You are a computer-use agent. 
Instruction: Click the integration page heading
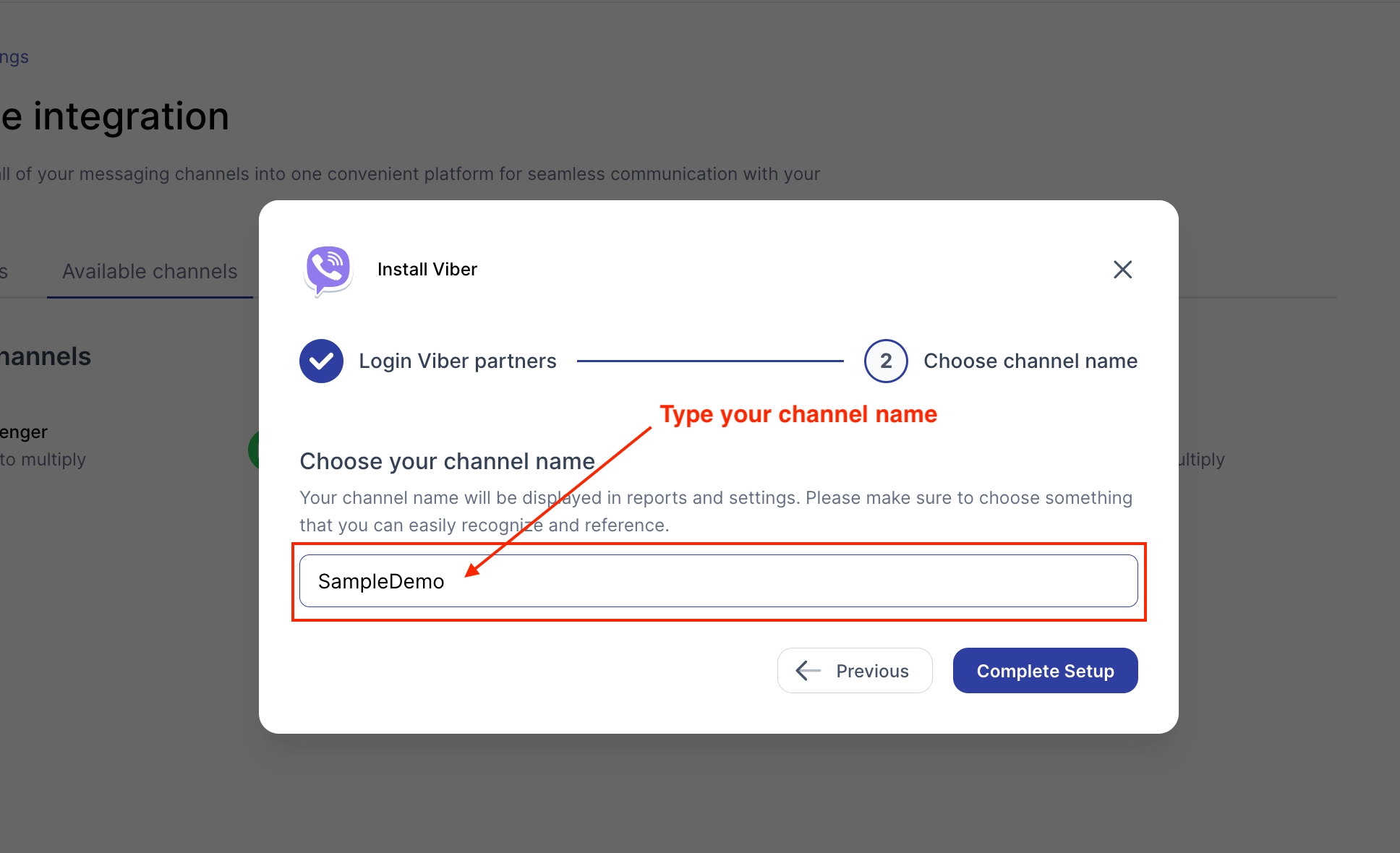tap(116, 116)
